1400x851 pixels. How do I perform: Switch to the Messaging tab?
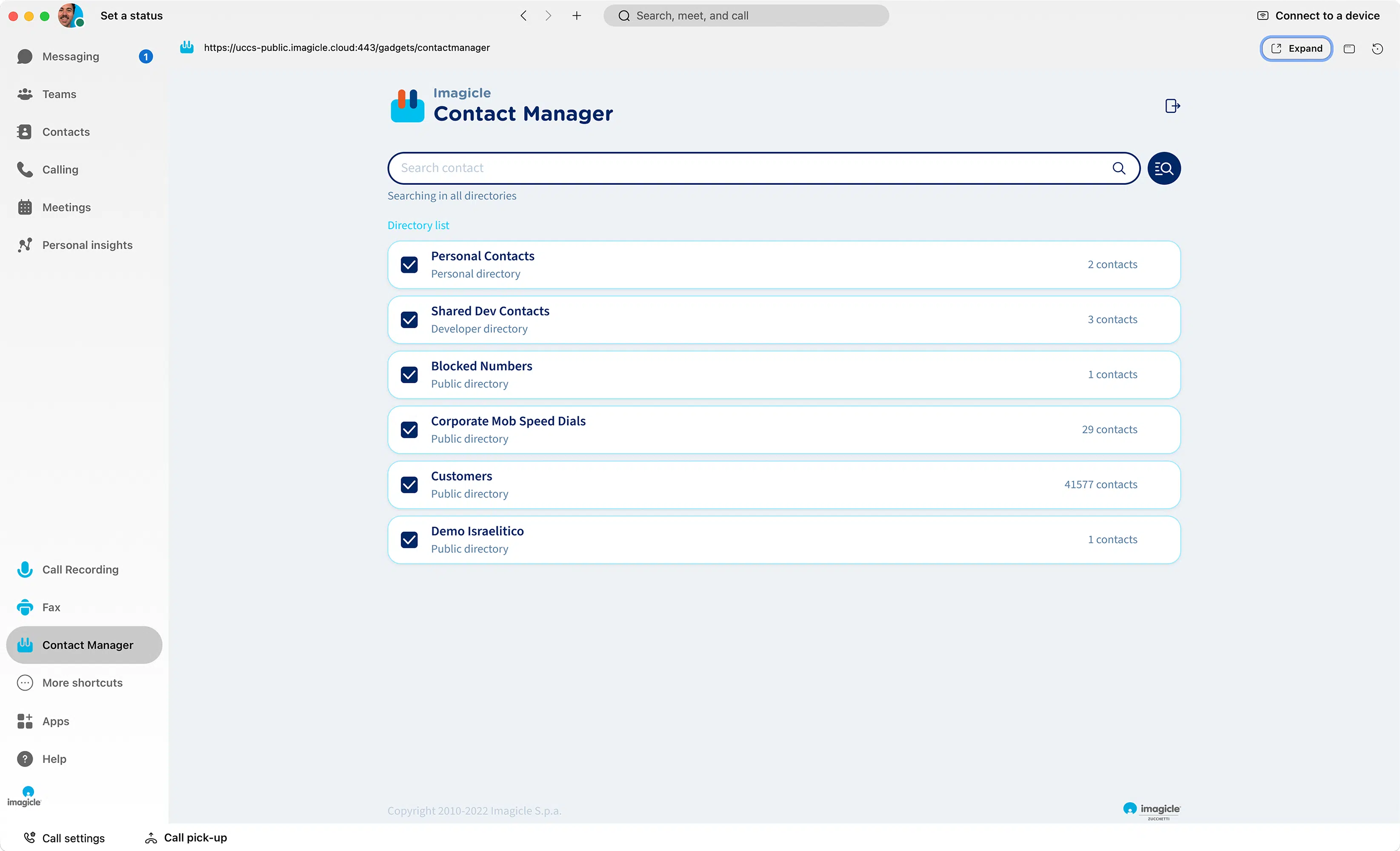[x=71, y=56]
